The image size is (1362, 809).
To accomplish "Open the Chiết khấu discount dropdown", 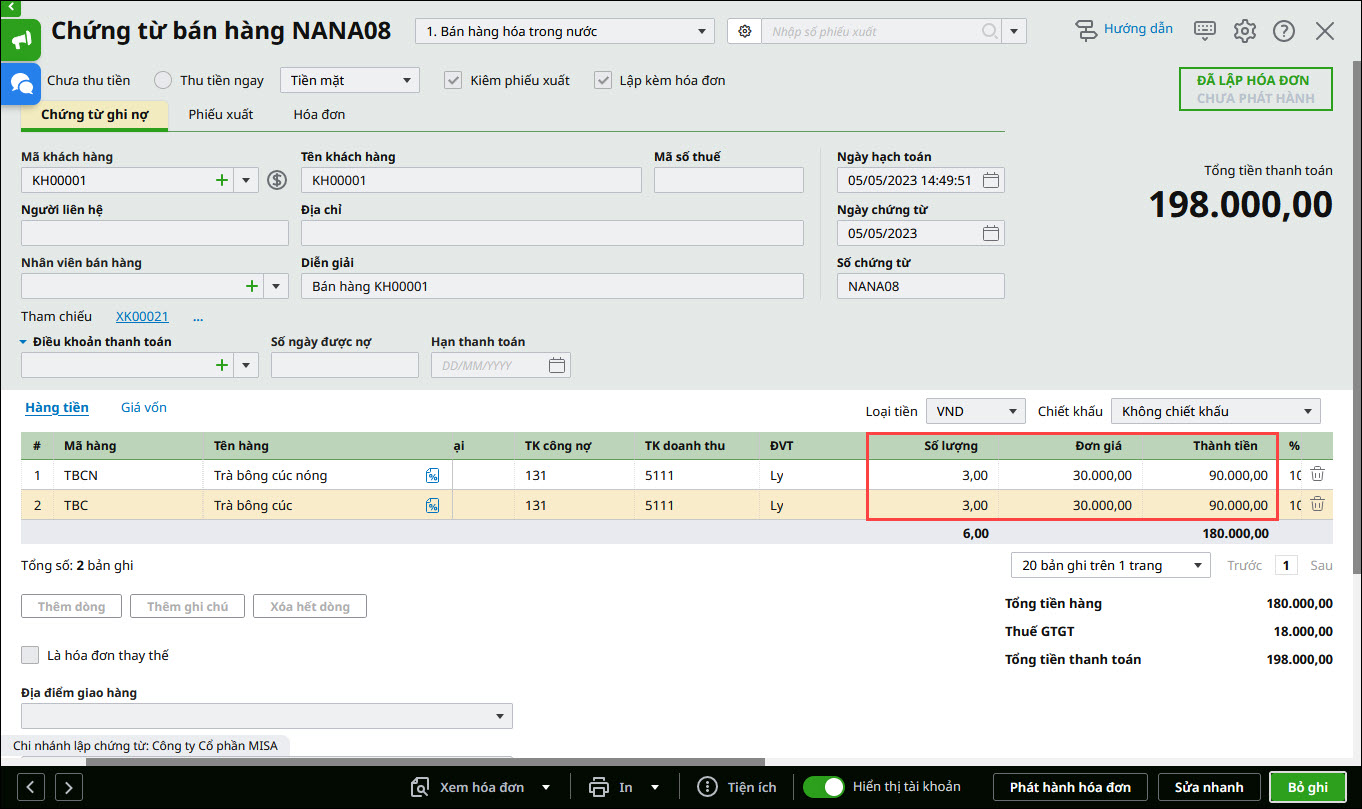I will [1216, 411].
